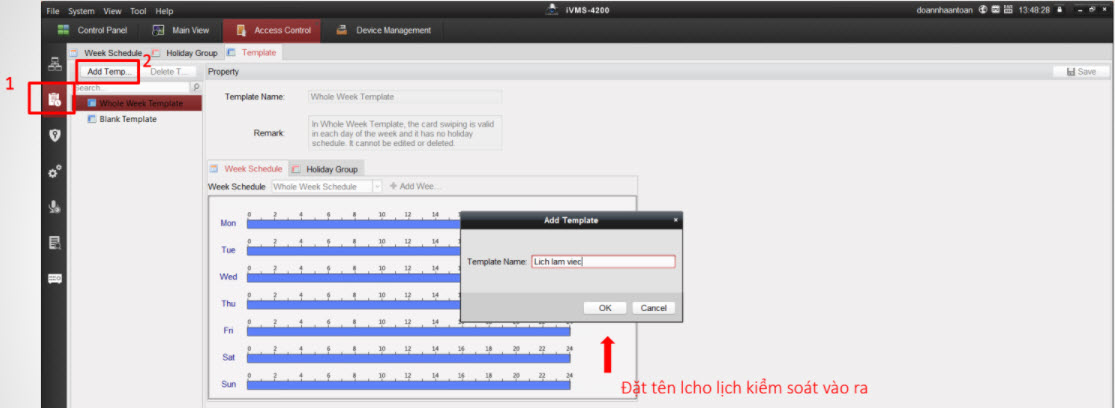Open the report list icon in sidebar

pyautogui.click(x=55, y=242)
